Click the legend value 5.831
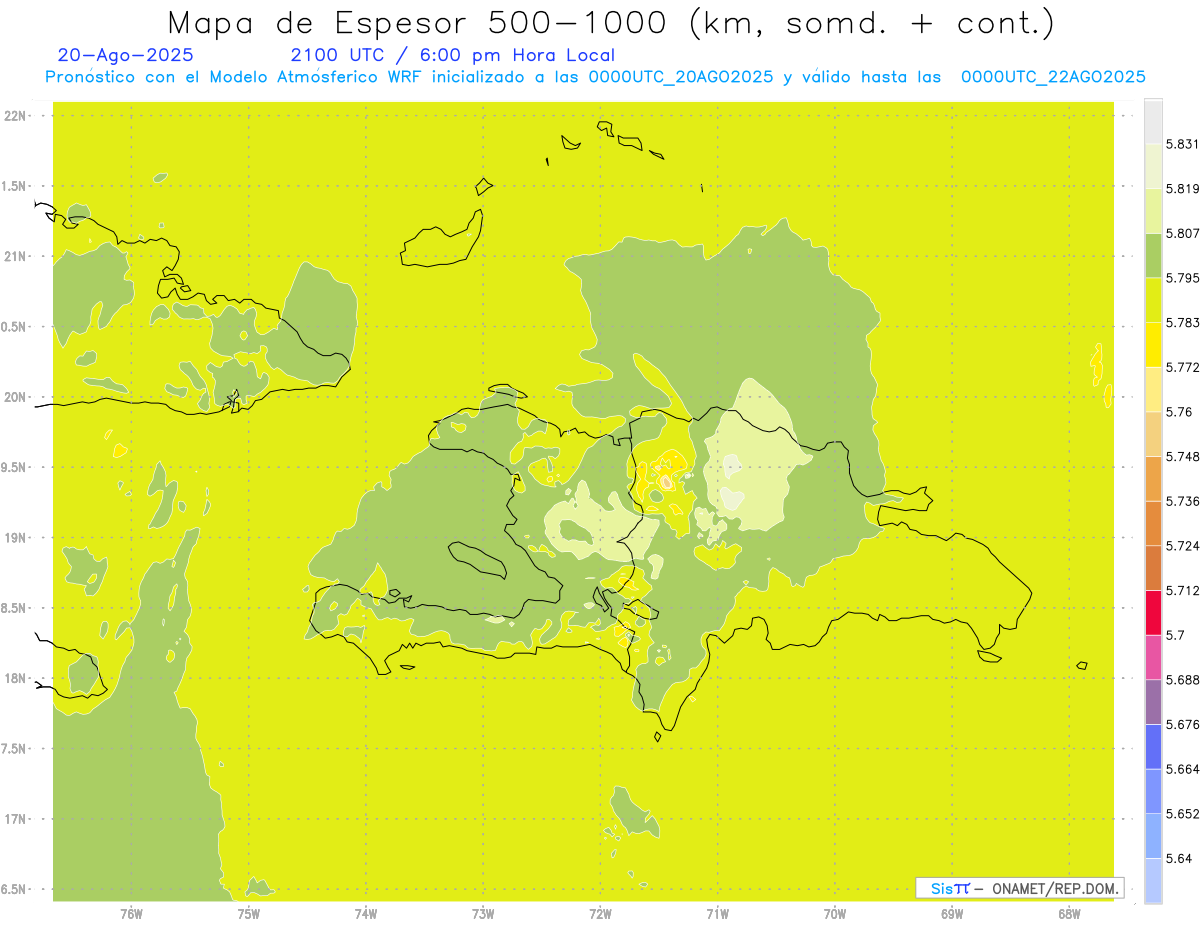 click(x=1182, y=144)
